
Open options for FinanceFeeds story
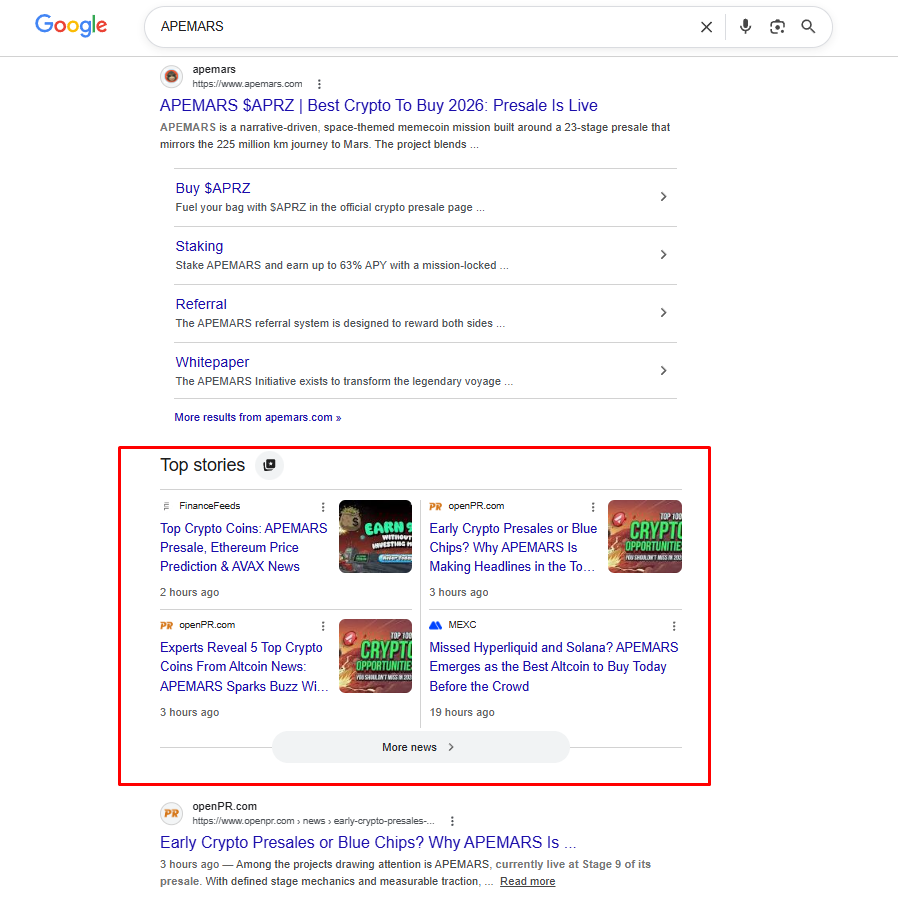tap(323, 507)
